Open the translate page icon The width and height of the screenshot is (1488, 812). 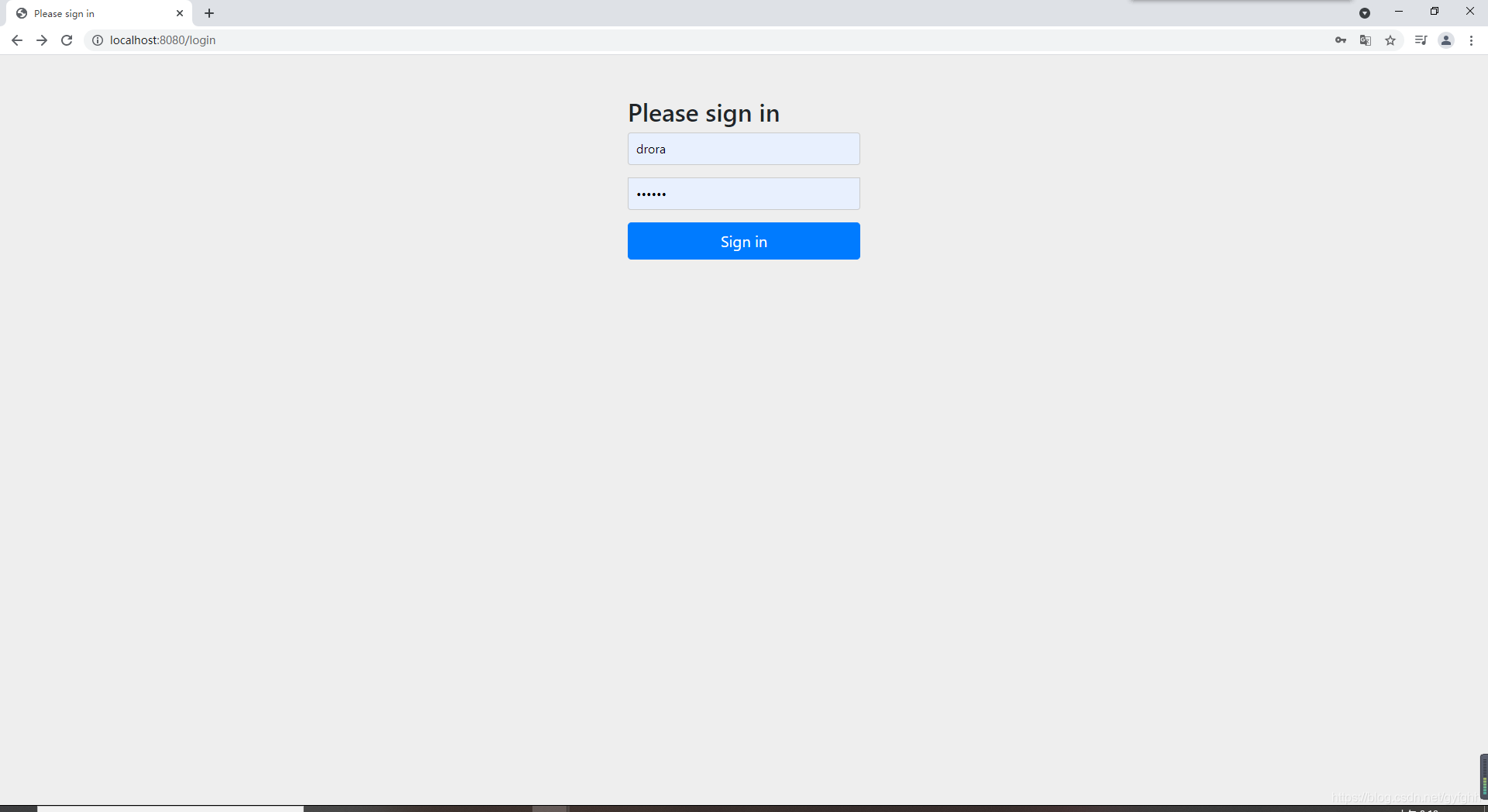[x=1366, y=40]
